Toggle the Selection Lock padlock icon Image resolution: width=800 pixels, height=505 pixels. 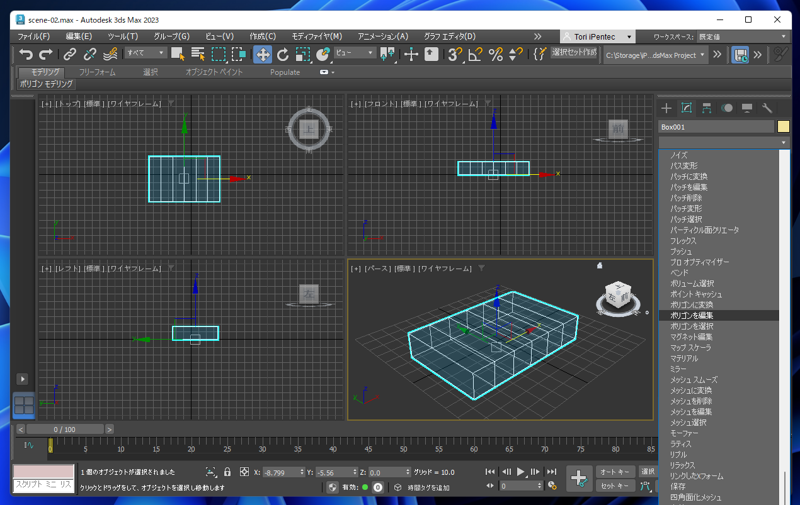(x=228, y=472)
